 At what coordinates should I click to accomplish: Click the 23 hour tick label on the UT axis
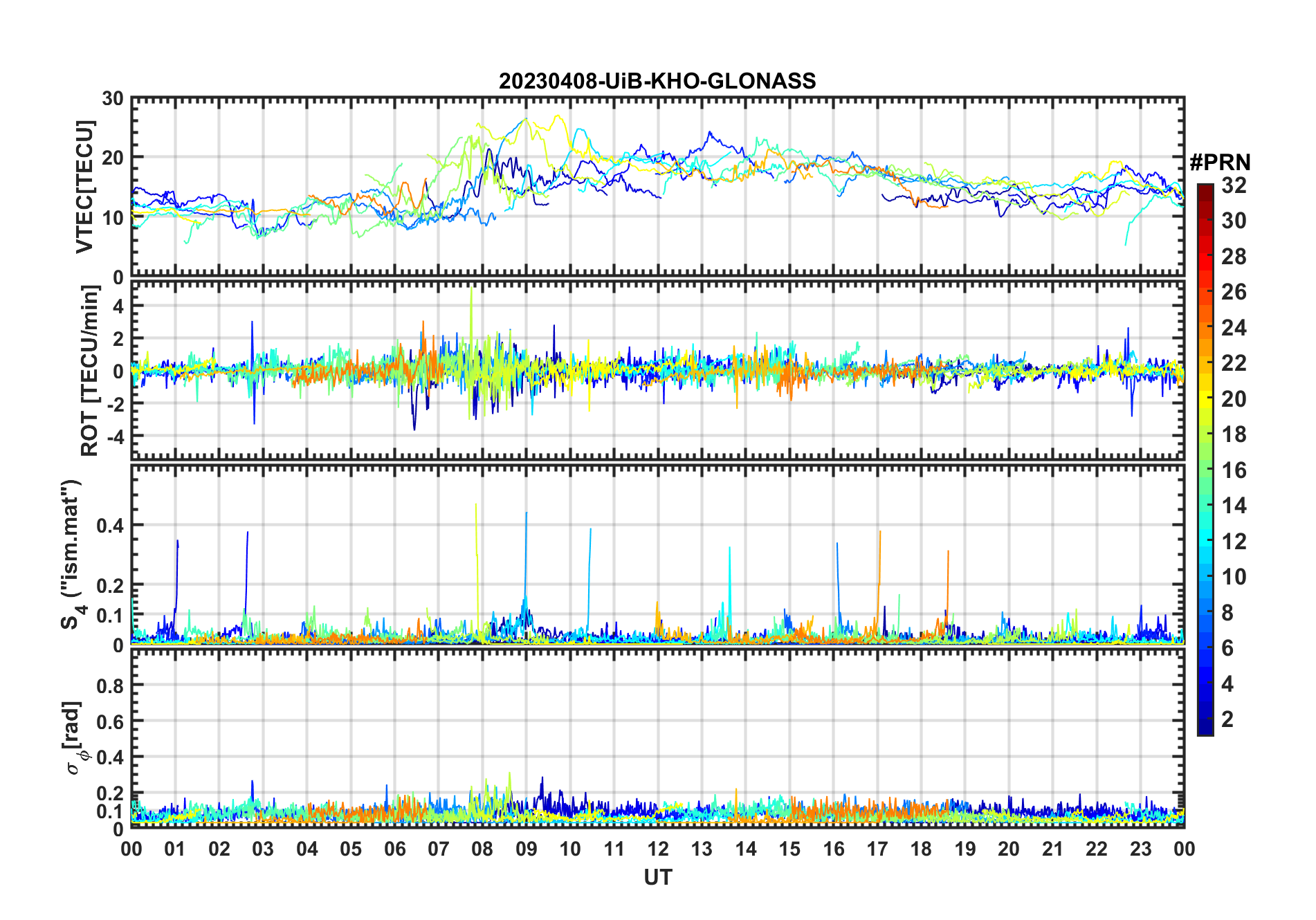click(1140, 849)
